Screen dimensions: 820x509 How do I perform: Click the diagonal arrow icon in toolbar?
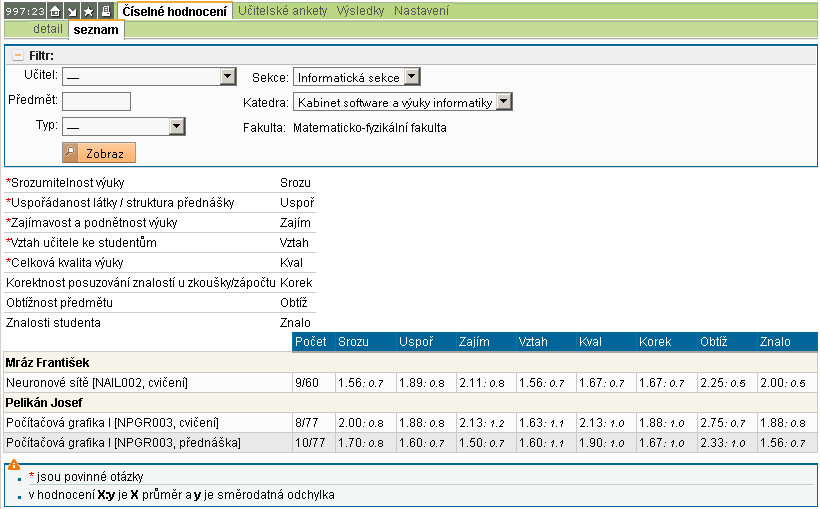coord(72,11)
